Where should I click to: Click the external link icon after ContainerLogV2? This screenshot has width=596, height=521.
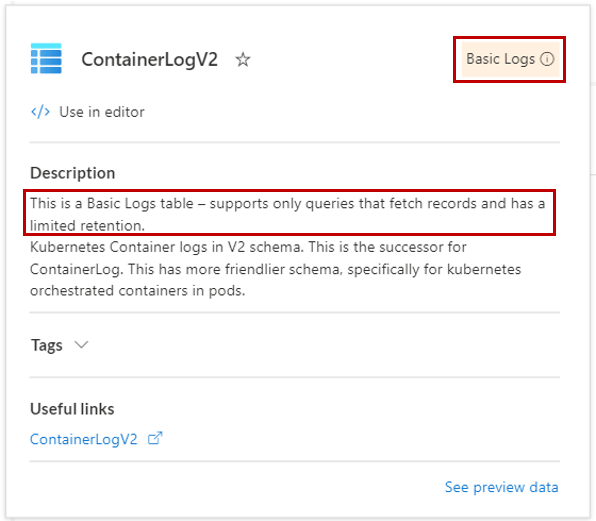tap(155, 439)
